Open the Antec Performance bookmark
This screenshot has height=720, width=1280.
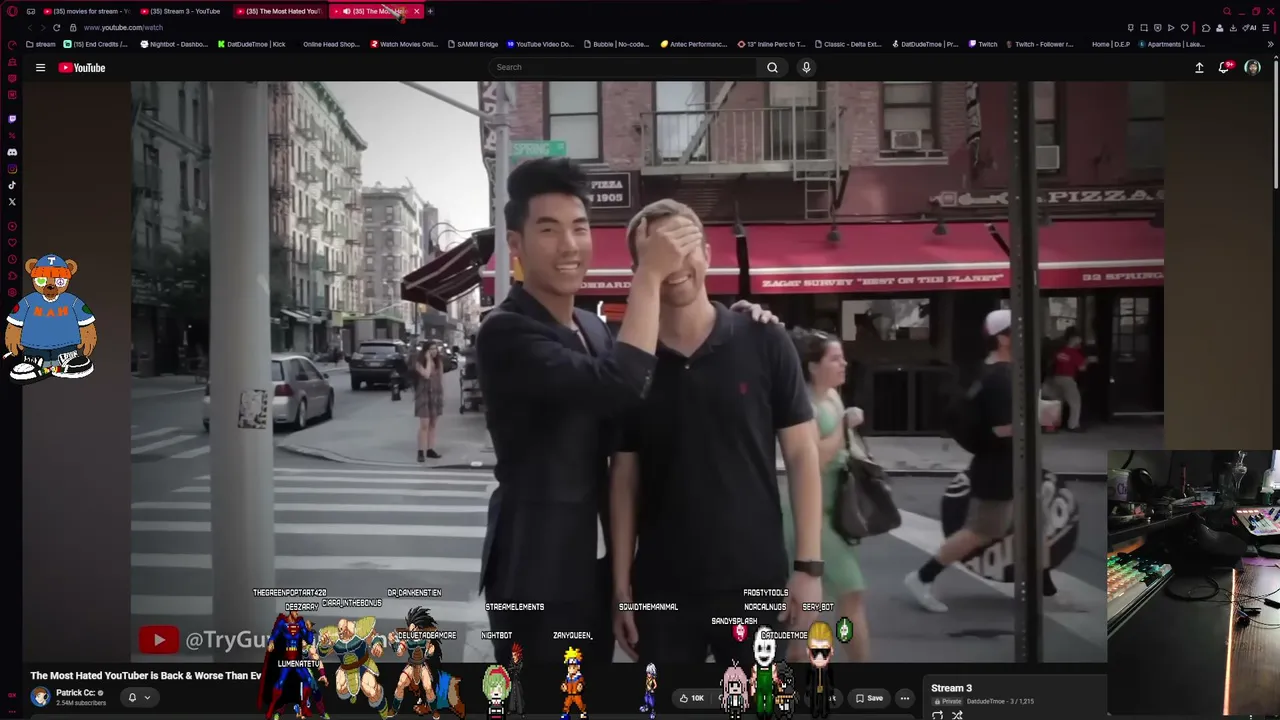click(694, 44)
